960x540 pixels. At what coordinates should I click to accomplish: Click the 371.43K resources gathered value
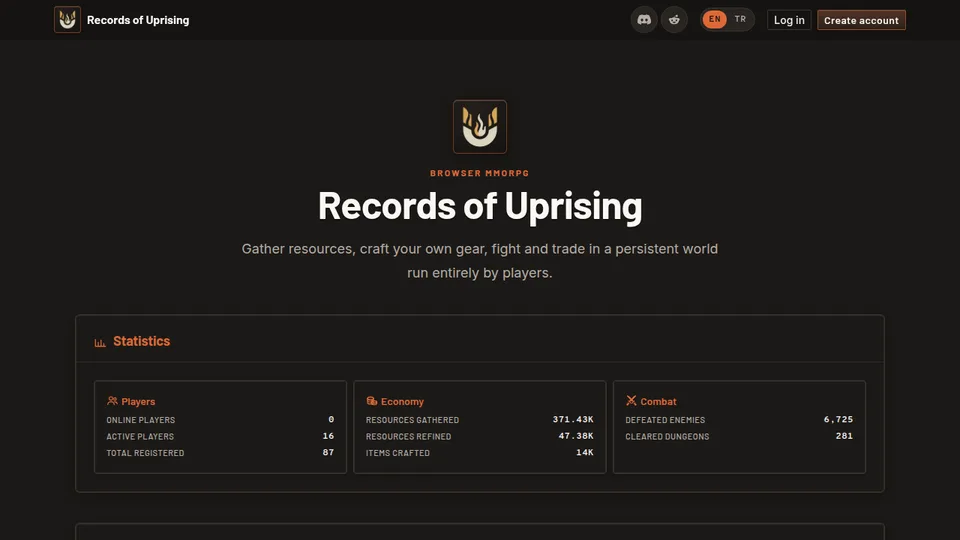click(x=573, y=419)
